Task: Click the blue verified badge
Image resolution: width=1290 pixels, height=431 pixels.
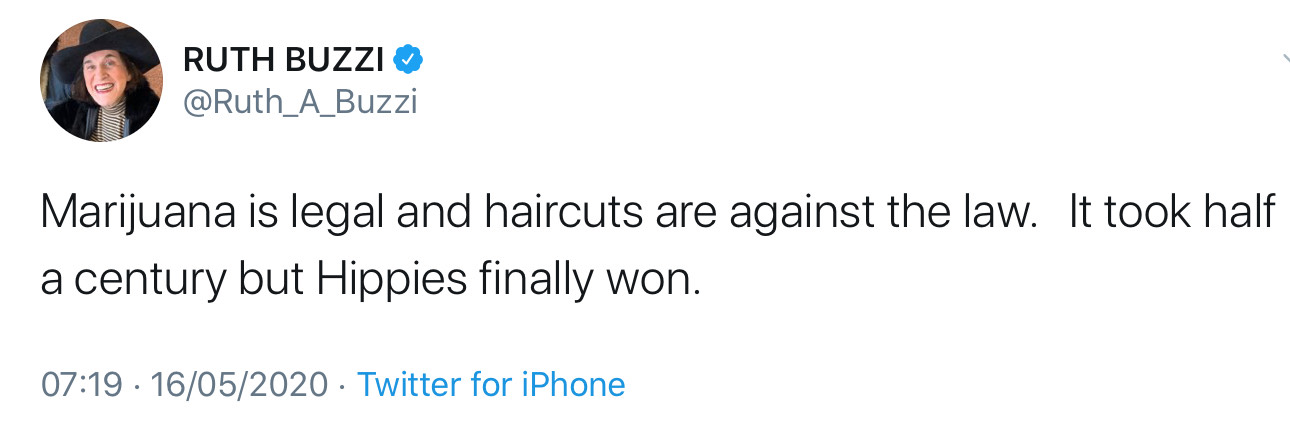Action: pyautogui.click(x=409, y=60)
